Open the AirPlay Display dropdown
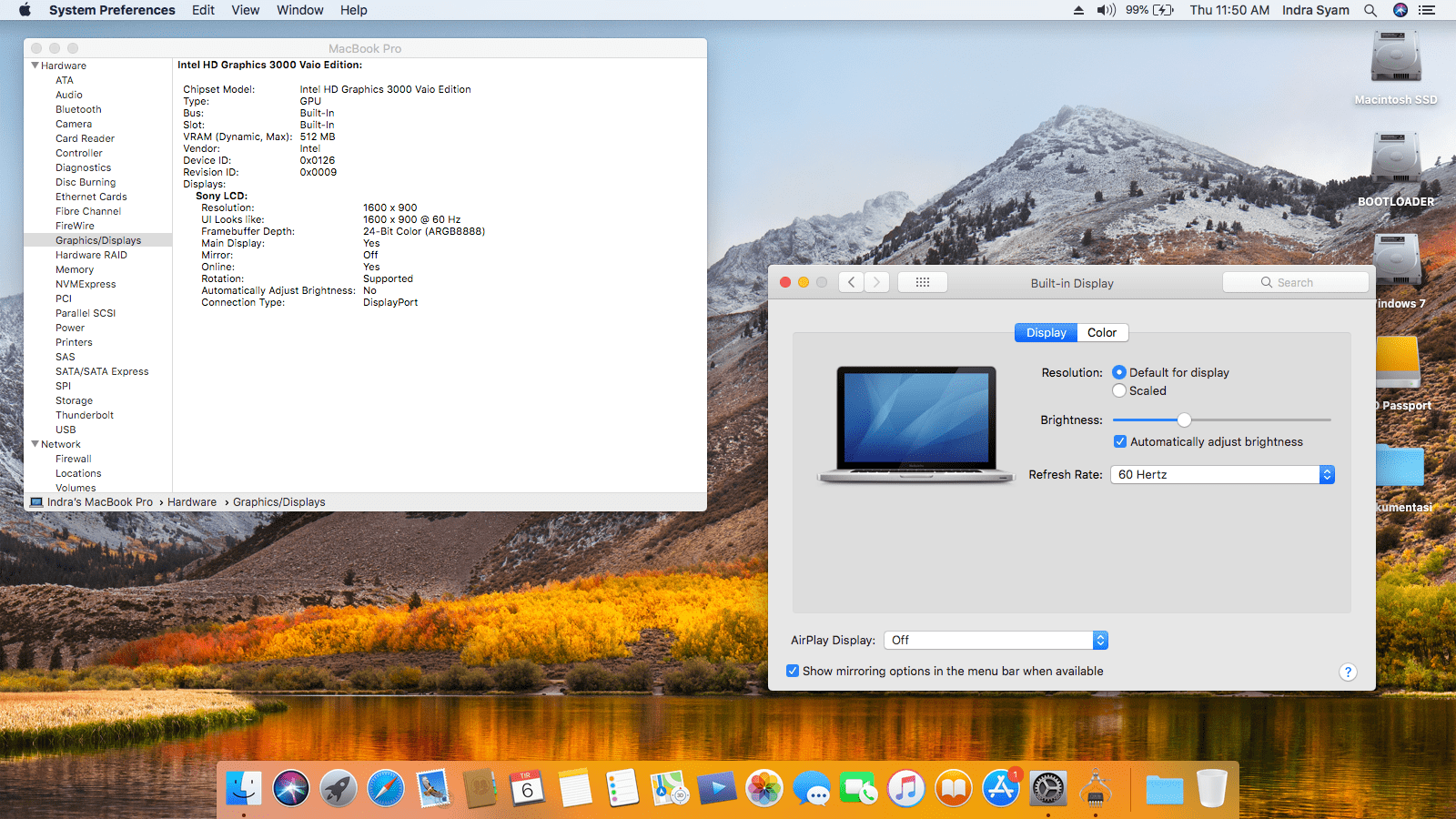Viewport: 1456px width, 819px height. 996,640
